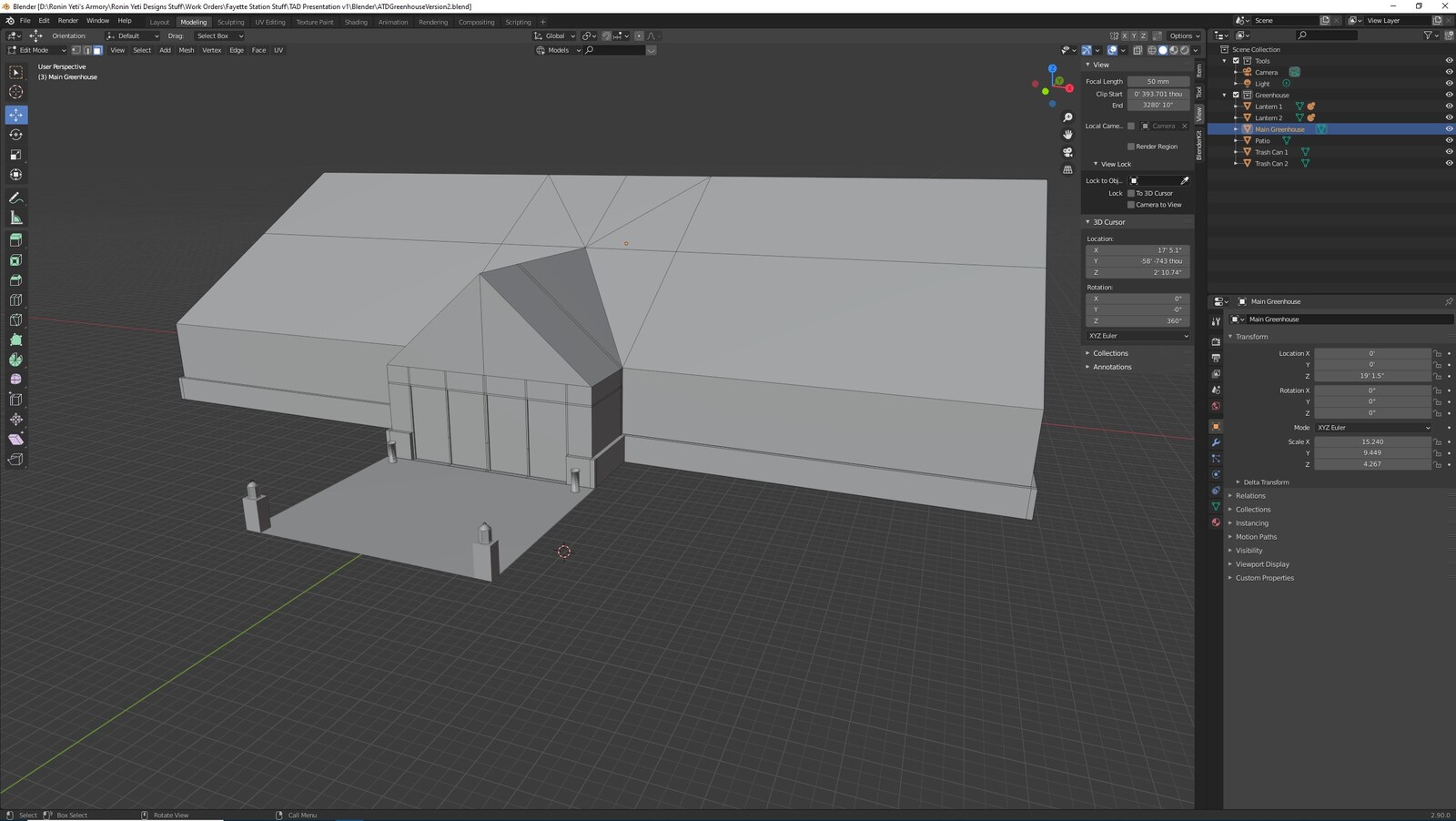Hide Patio object in outliner
The image size is (1456, 821).
[1449, 140]
